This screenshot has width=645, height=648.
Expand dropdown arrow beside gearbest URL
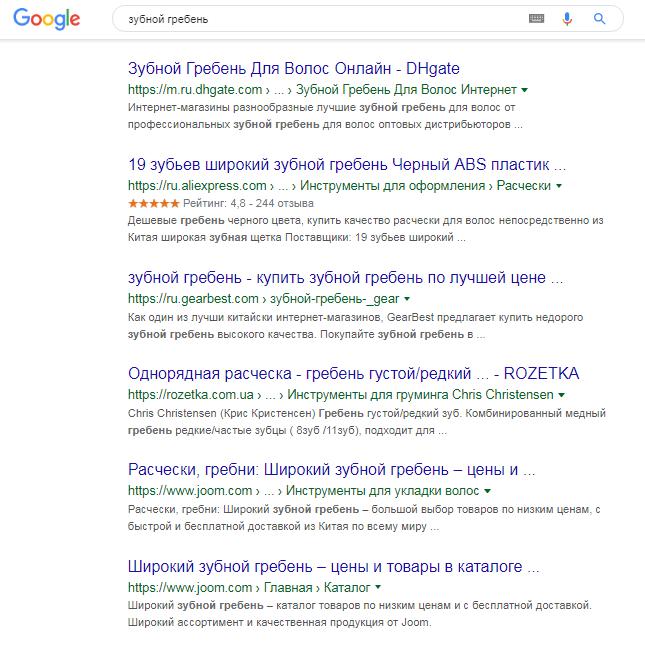pos(407,299)
